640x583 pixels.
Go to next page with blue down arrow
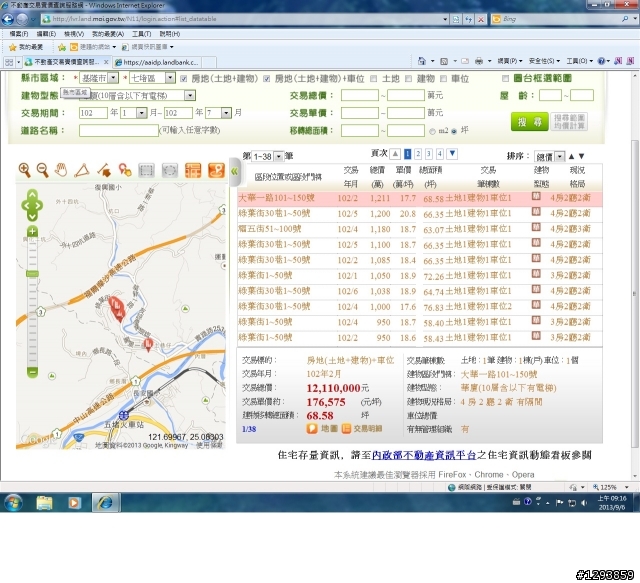(452, 154)
